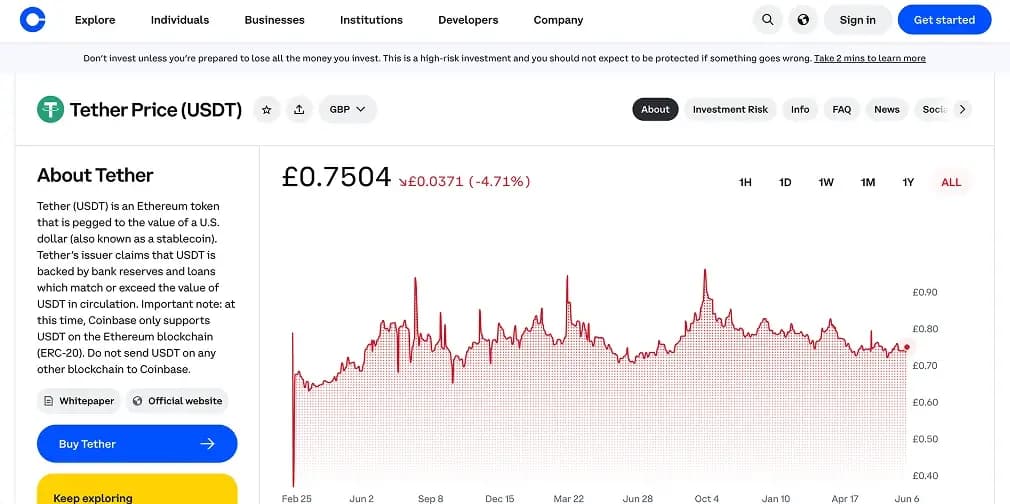
Task: Click the Mar 22 chart date label
Action: [569, 499]
